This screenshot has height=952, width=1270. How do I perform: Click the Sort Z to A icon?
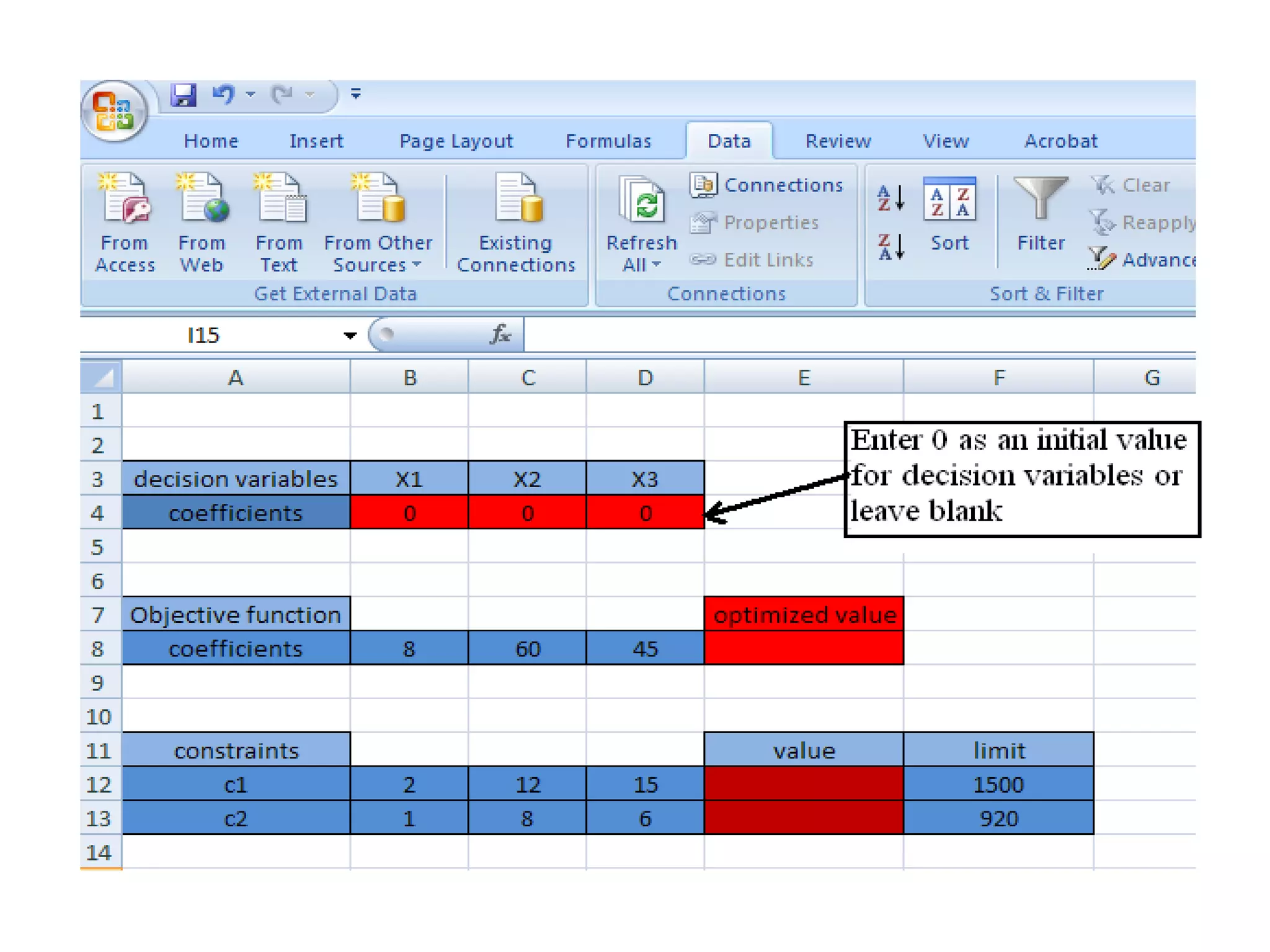click(x=890, y=247)
